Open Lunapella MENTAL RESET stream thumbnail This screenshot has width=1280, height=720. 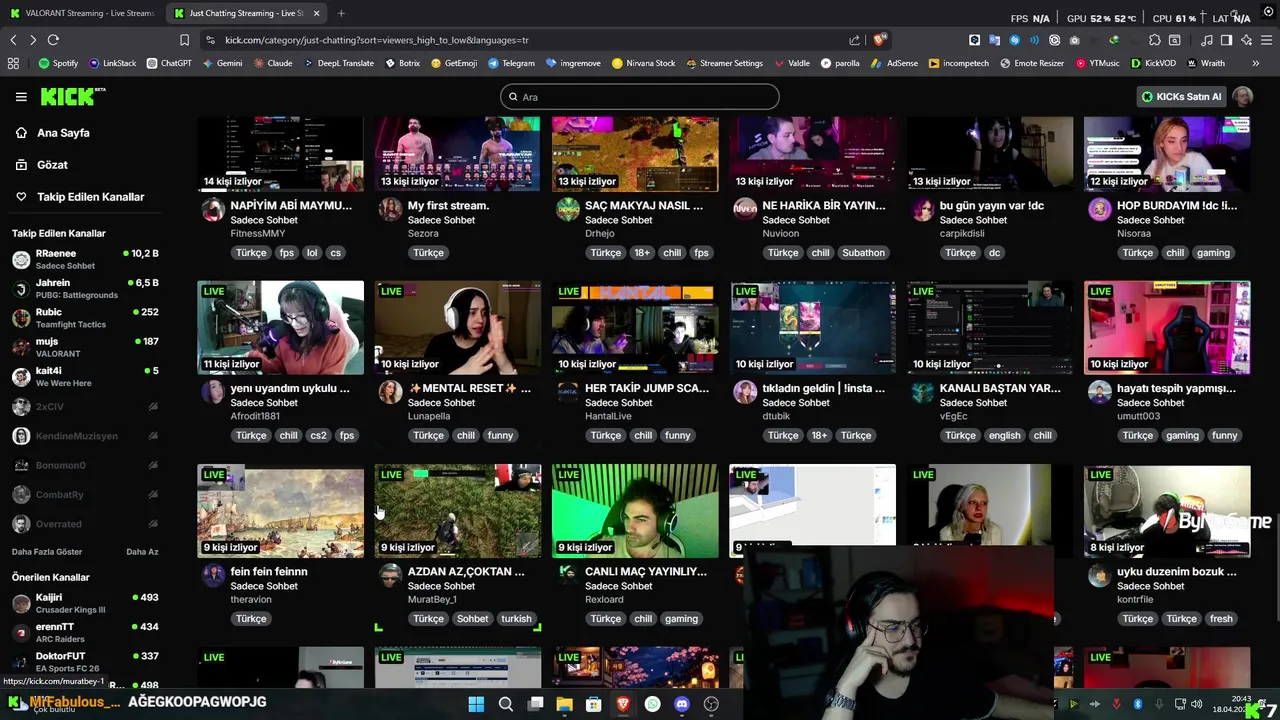pos(458,327)
